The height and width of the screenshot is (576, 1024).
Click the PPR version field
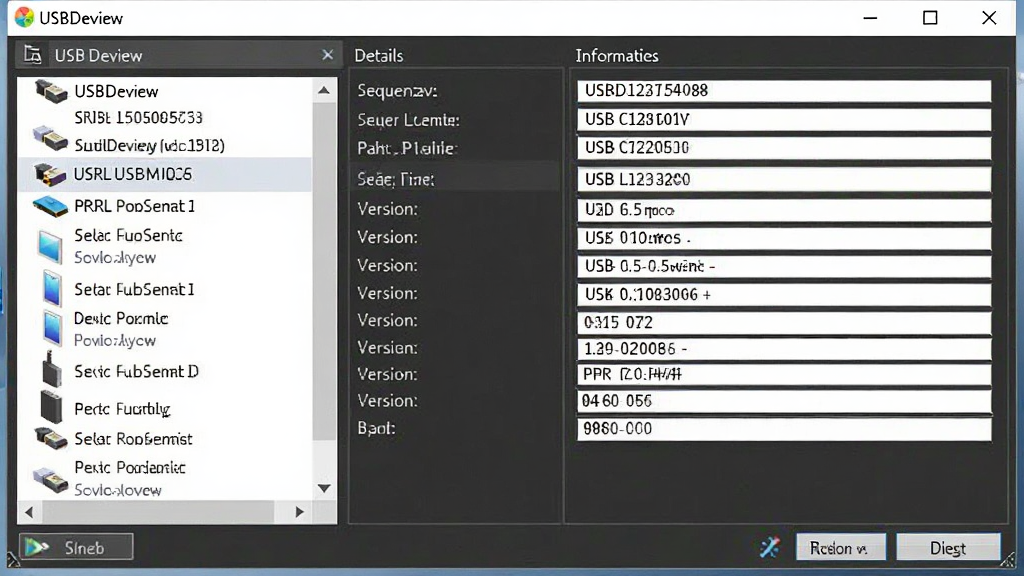(x=784, y=375)
